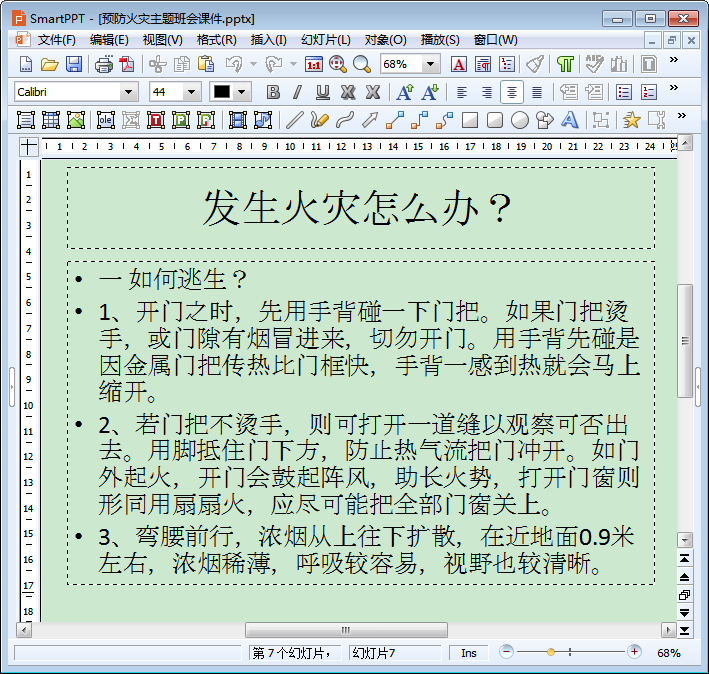Image resolution: width=709 pixels, height=674 pixels.
Task: Toggle left paragraph alignment
Action: 461,92
